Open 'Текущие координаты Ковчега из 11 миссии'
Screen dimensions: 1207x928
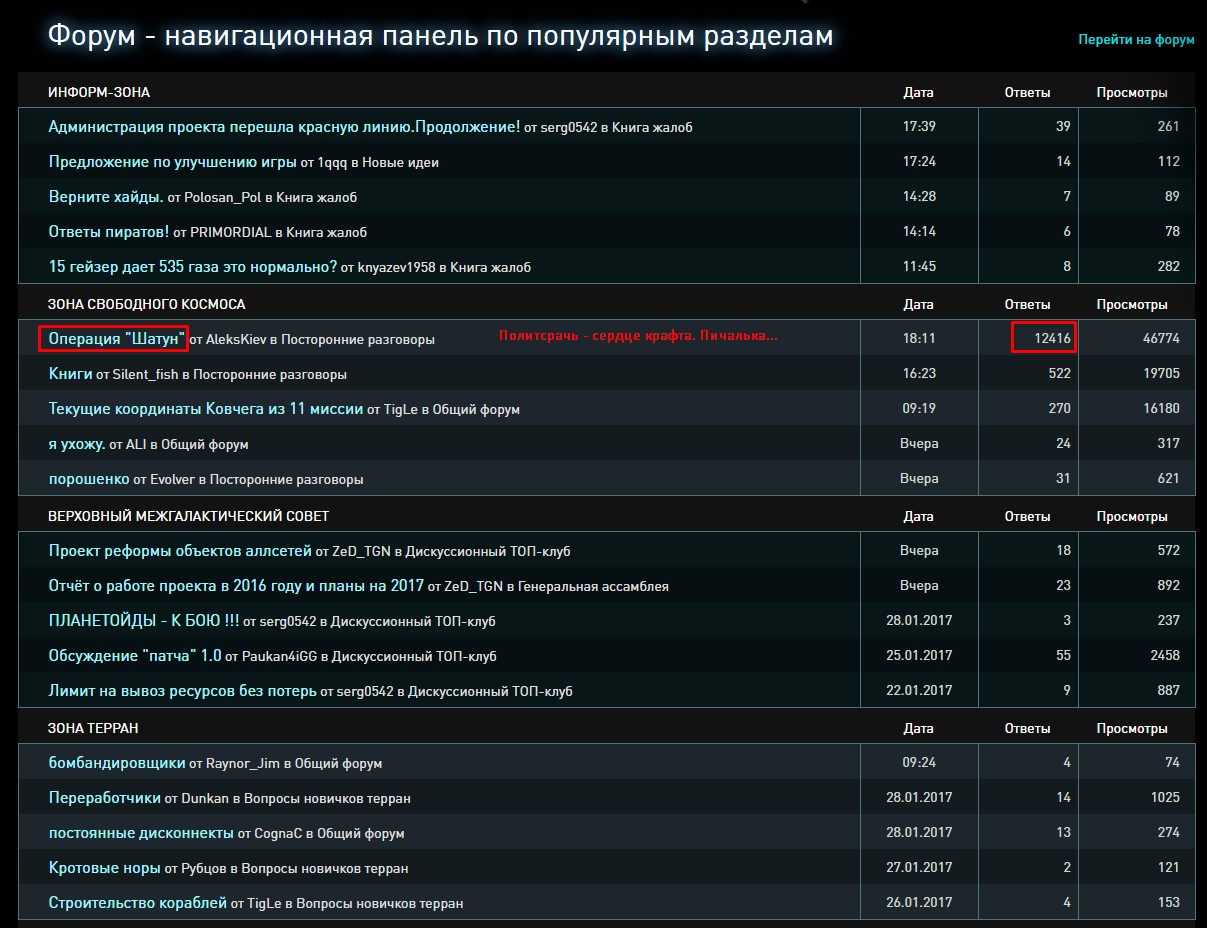click(x=206, y=409)
